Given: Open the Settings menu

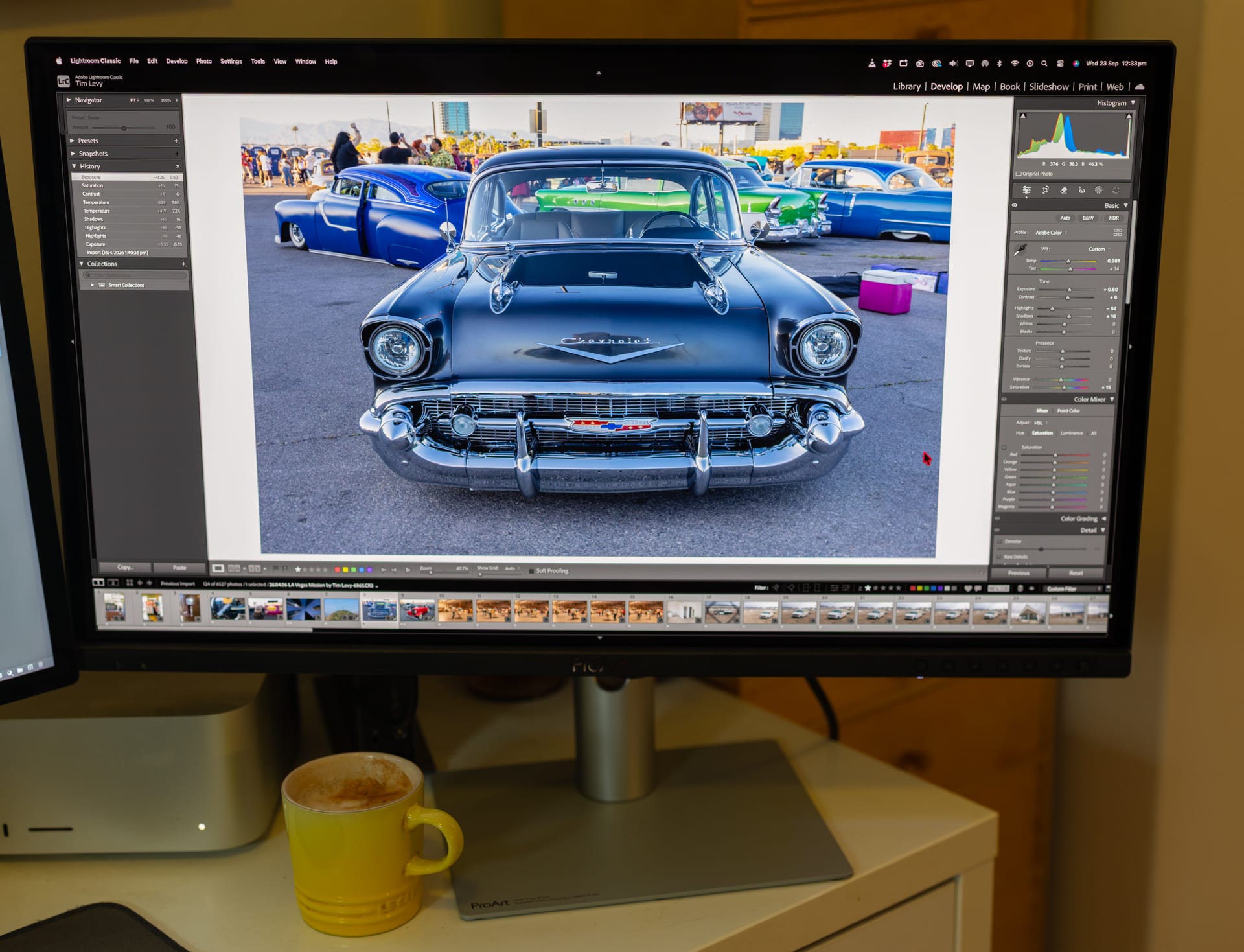Looking at the screenshot, I should pyautogui.click(x=231, y=62).
